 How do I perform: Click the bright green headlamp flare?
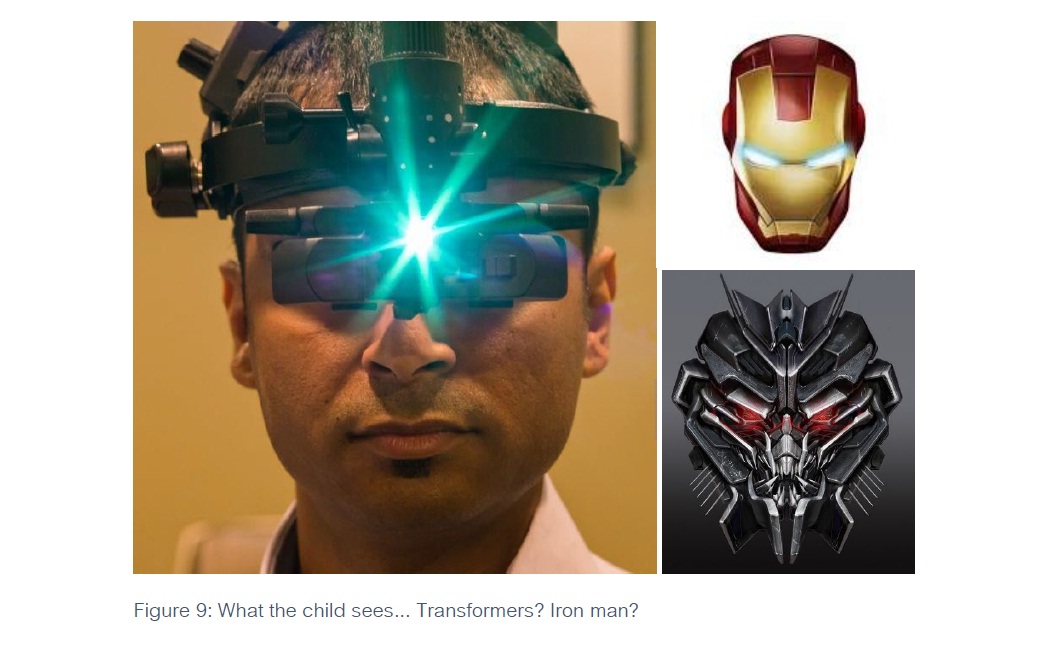(x=419, y=236)
